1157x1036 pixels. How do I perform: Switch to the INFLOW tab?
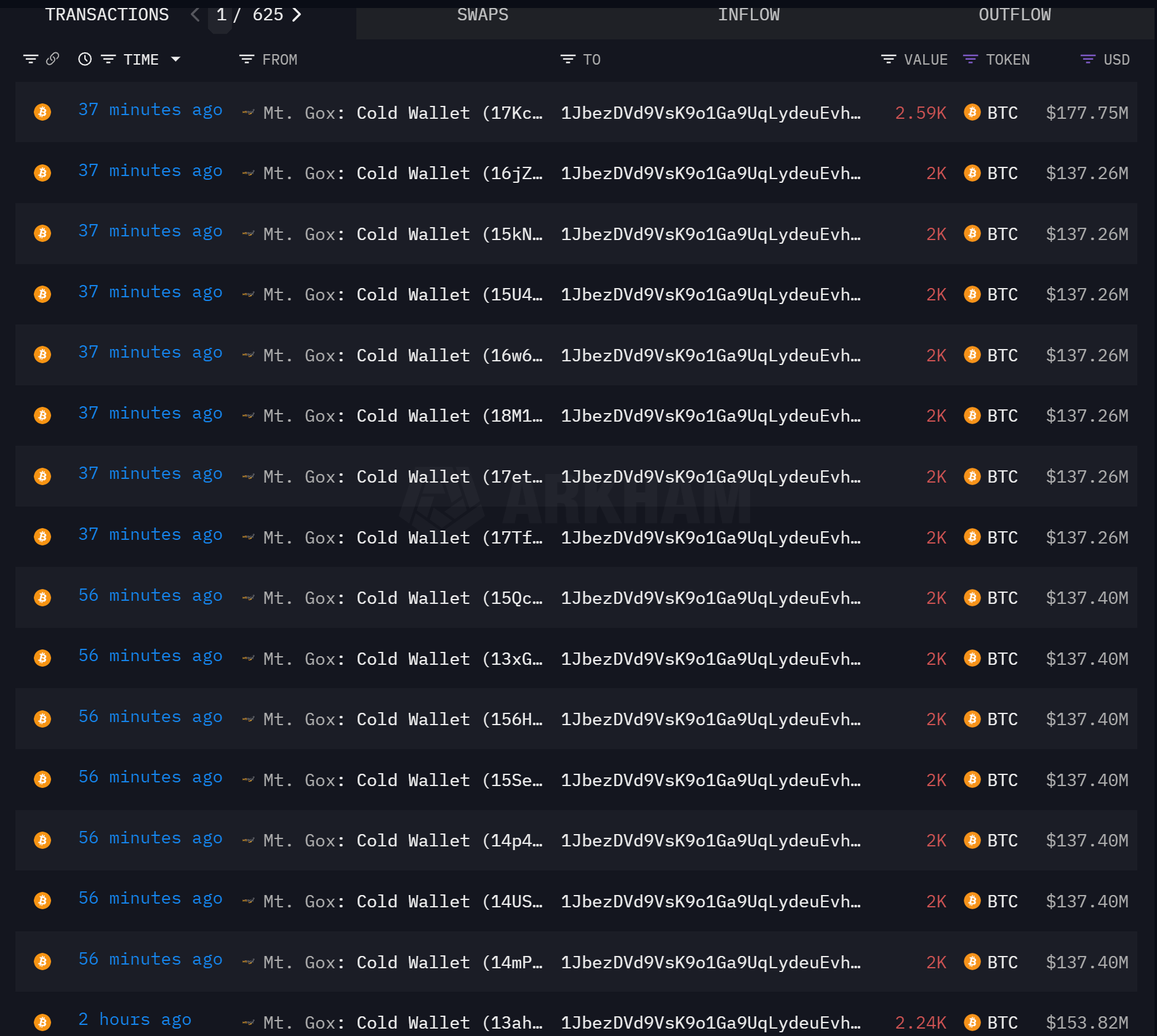[748, 14]
